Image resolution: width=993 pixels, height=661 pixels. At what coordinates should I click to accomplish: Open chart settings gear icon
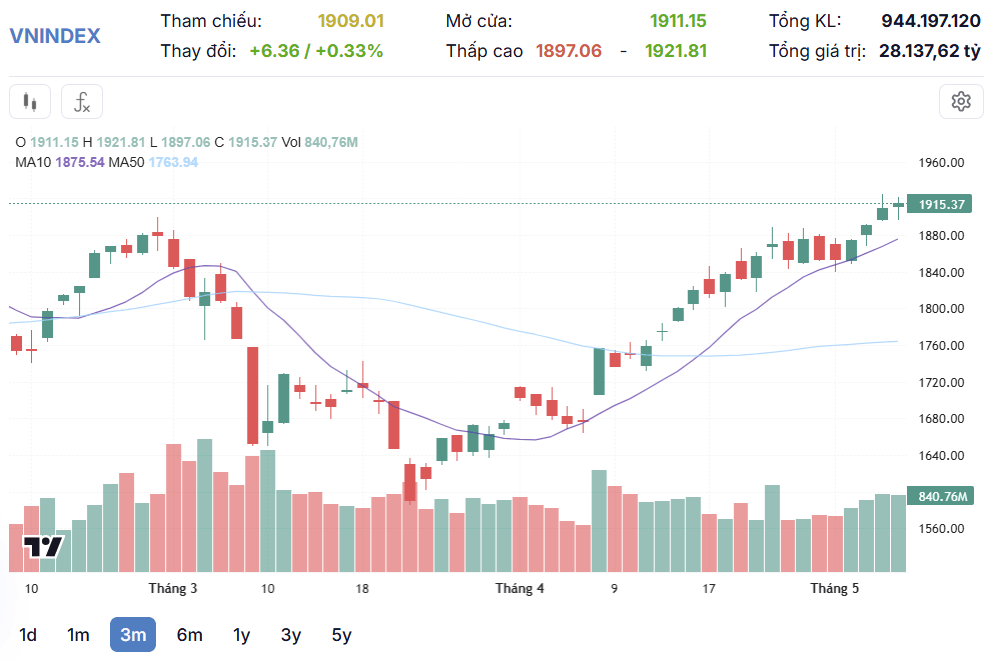click(961, 101)
